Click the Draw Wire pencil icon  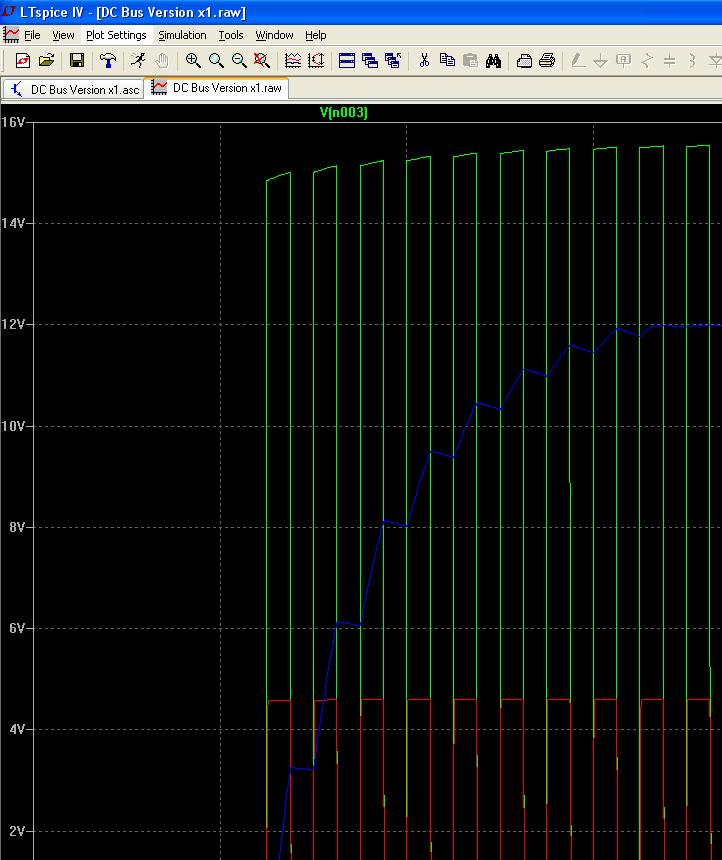tap(577, 60)
